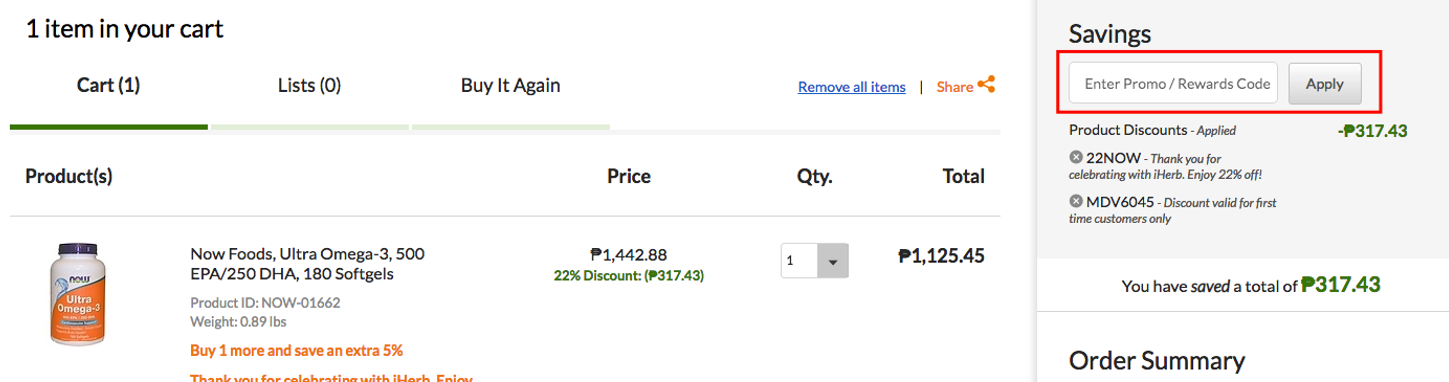Click the Order Summary heading
Screen dimensions: 1449x382
coord(1157,361)
